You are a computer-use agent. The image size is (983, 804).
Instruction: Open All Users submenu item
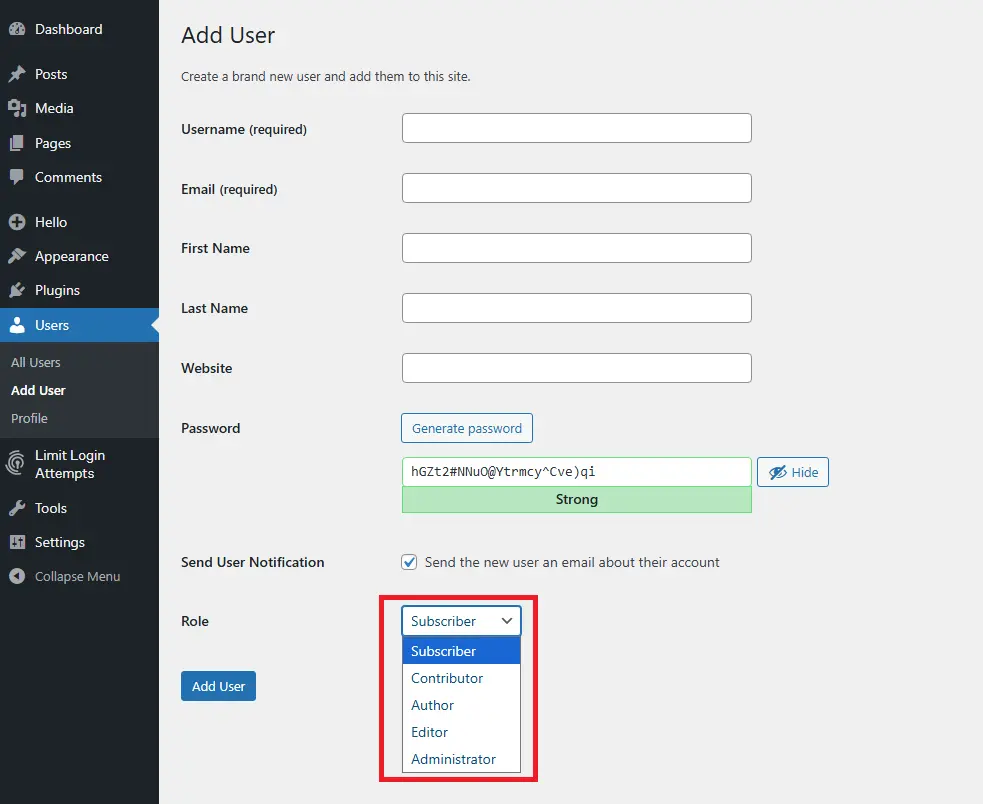[x=35, y=362]
